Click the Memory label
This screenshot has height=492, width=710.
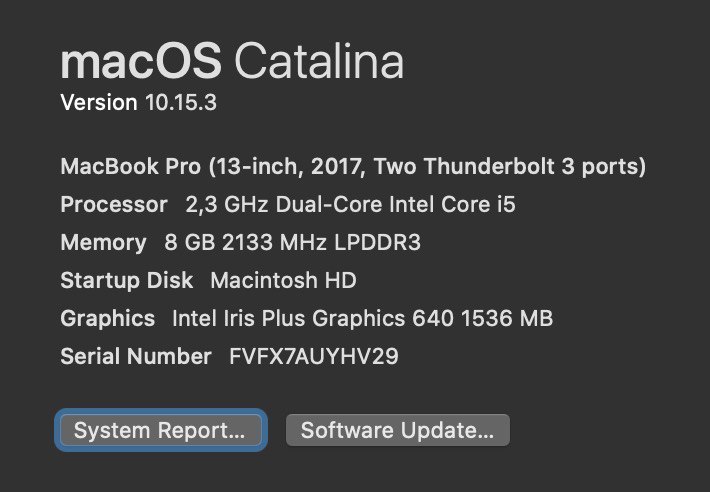(x=104, y=242)
